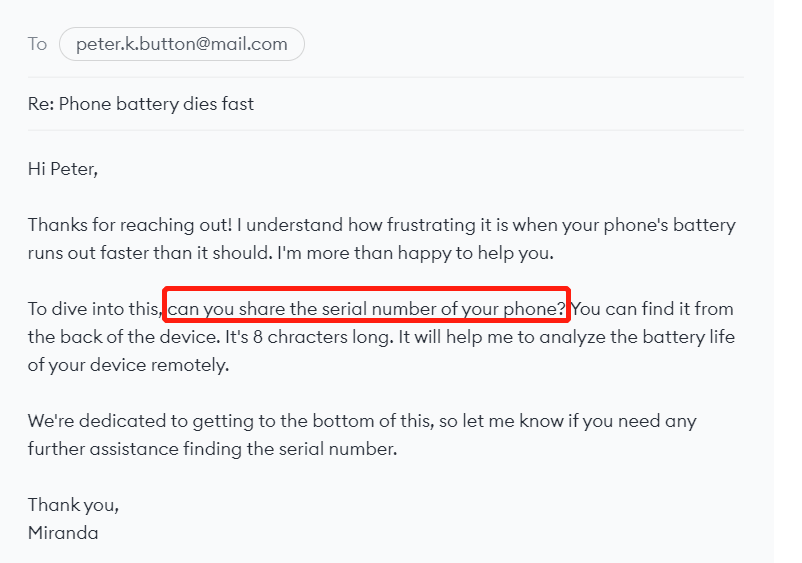
Task: Click the highlighted serial number question sentence
Action: point(366,309)
